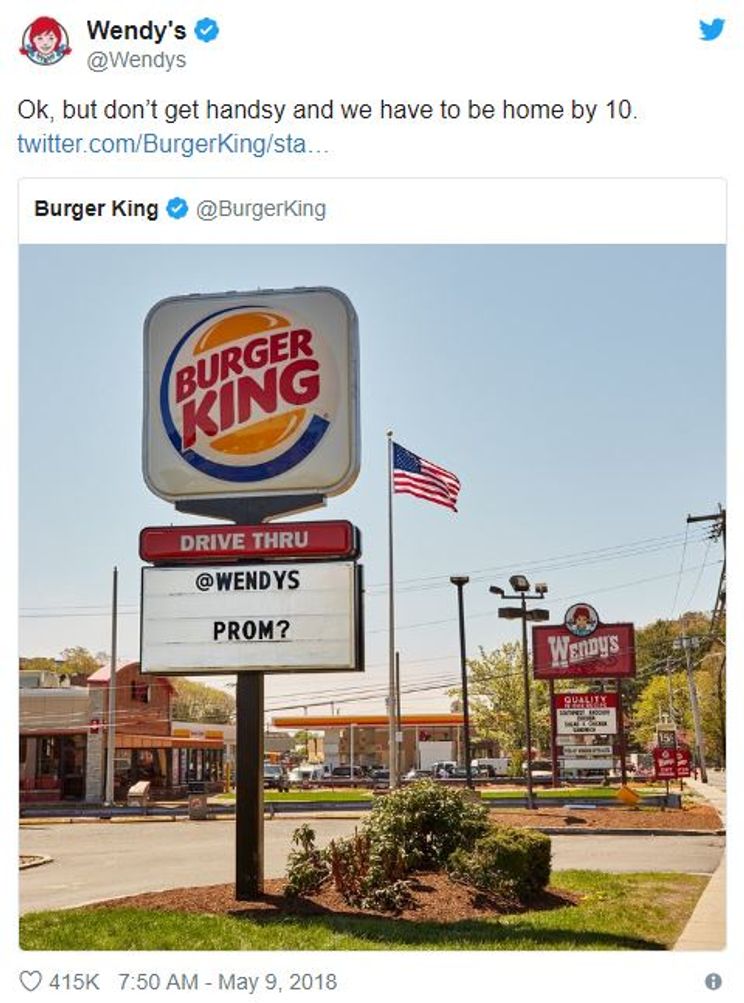Follow the twitter.com/BurgerKing link
The image size is (744, 1003).
[x=173, y=143]
